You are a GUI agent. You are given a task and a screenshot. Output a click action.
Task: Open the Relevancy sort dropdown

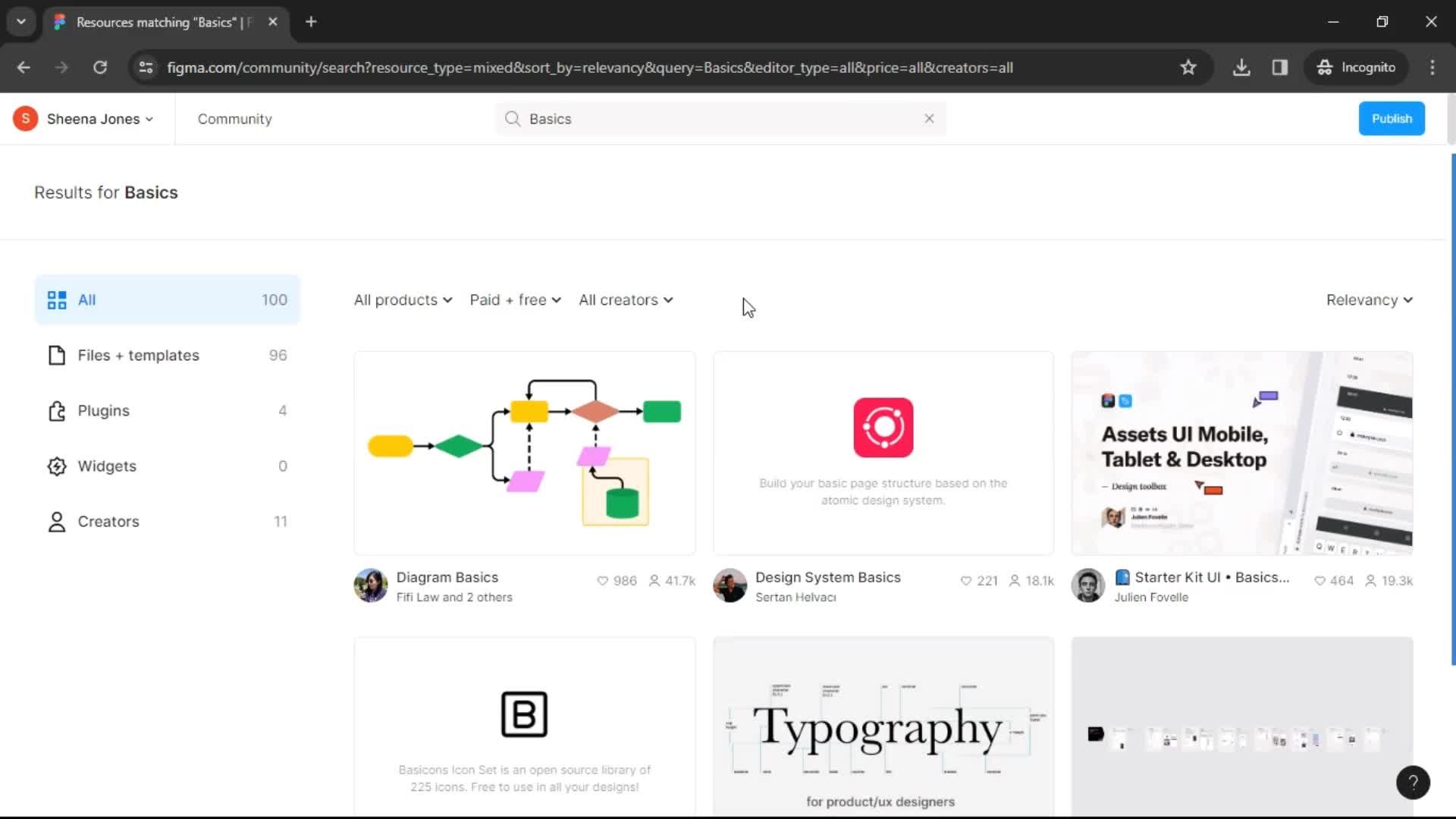[1369, 300]
